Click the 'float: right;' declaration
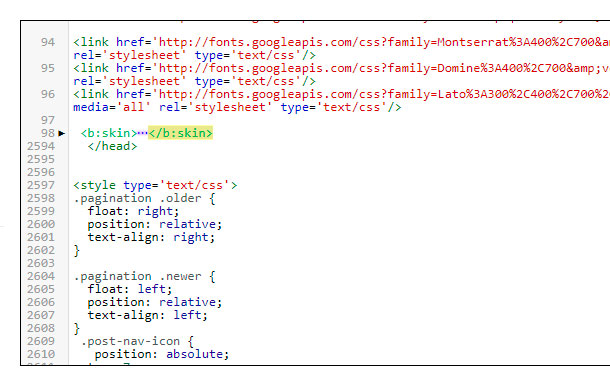This screenshot has width=610, height=386. tap(133, 211)
